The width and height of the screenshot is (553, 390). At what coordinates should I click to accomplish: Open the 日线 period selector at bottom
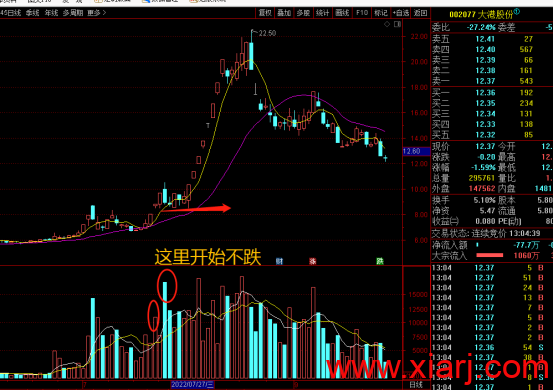[x=416, y=385]
